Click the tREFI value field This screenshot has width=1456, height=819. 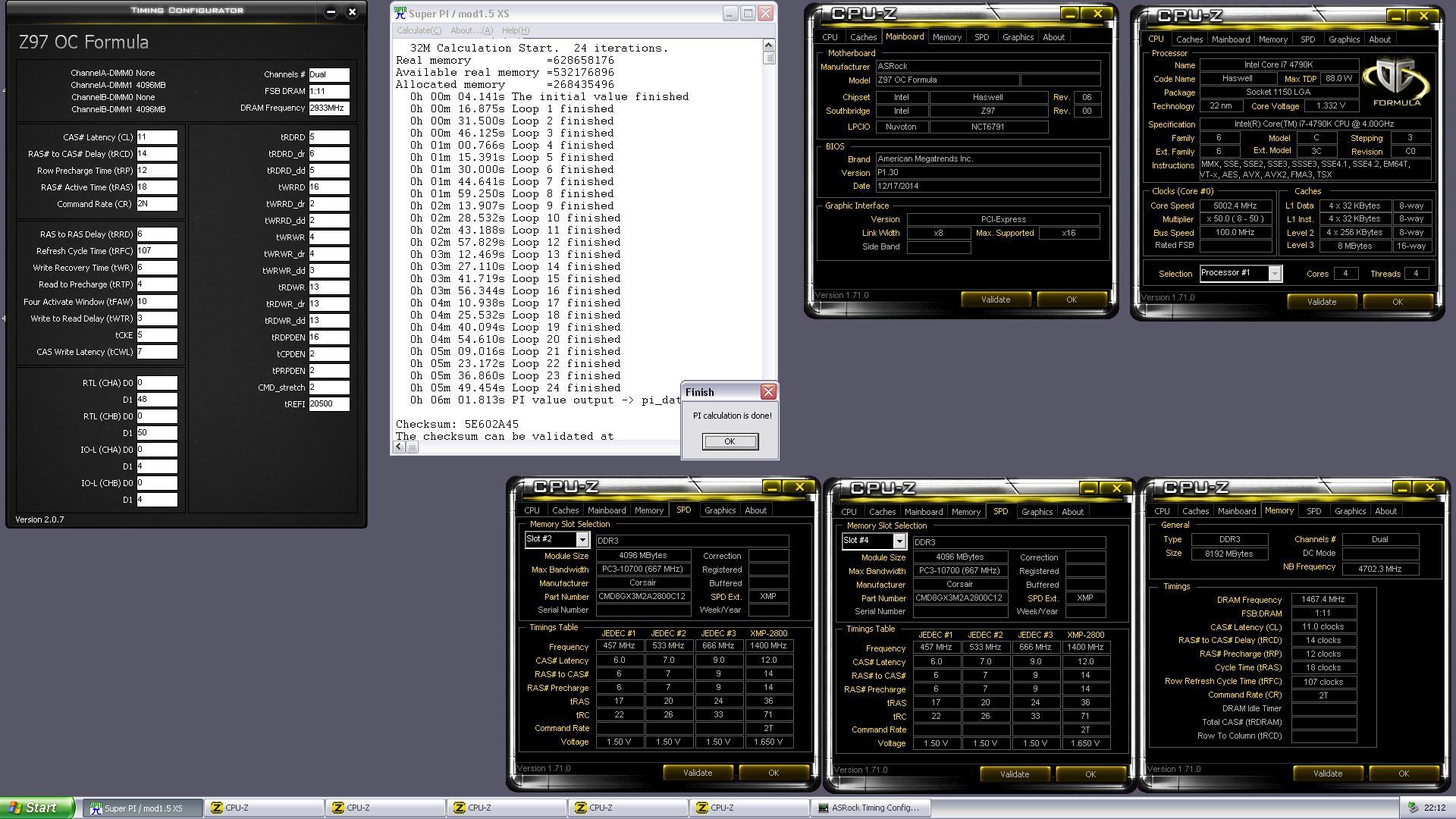[x=328, y=404]
